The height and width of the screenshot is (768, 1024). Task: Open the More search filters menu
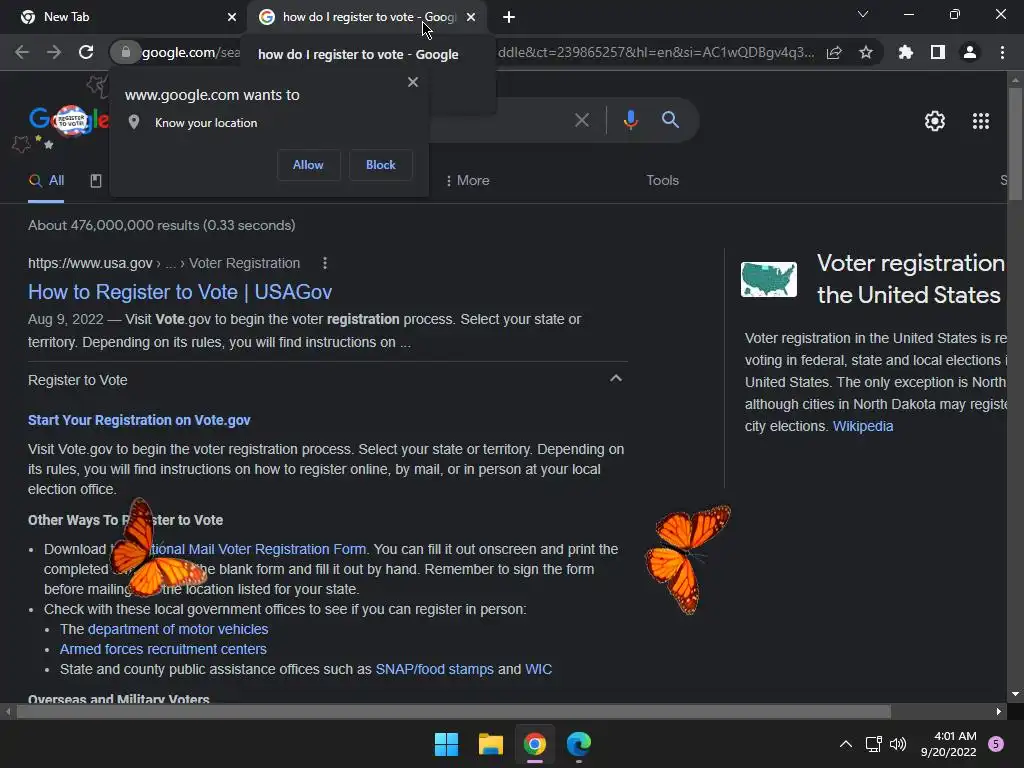coord(467,181)
